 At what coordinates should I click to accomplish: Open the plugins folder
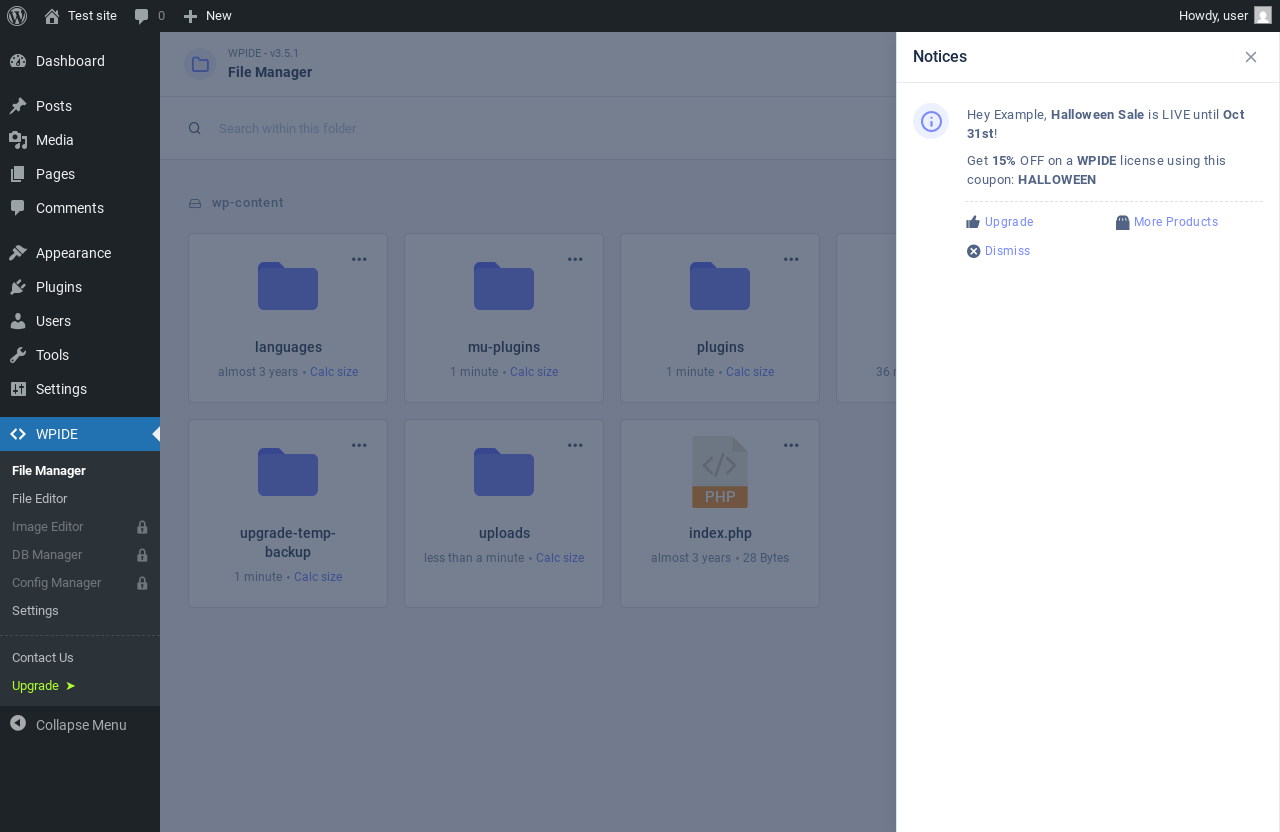point(720,286)
